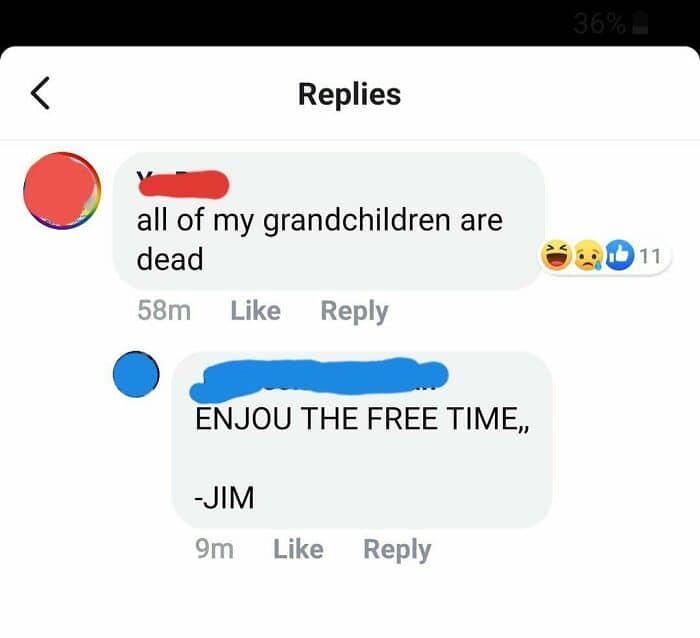Open the red-covered profile picture
Viewport: 700px width, 638px height.
tap(62, 191)
